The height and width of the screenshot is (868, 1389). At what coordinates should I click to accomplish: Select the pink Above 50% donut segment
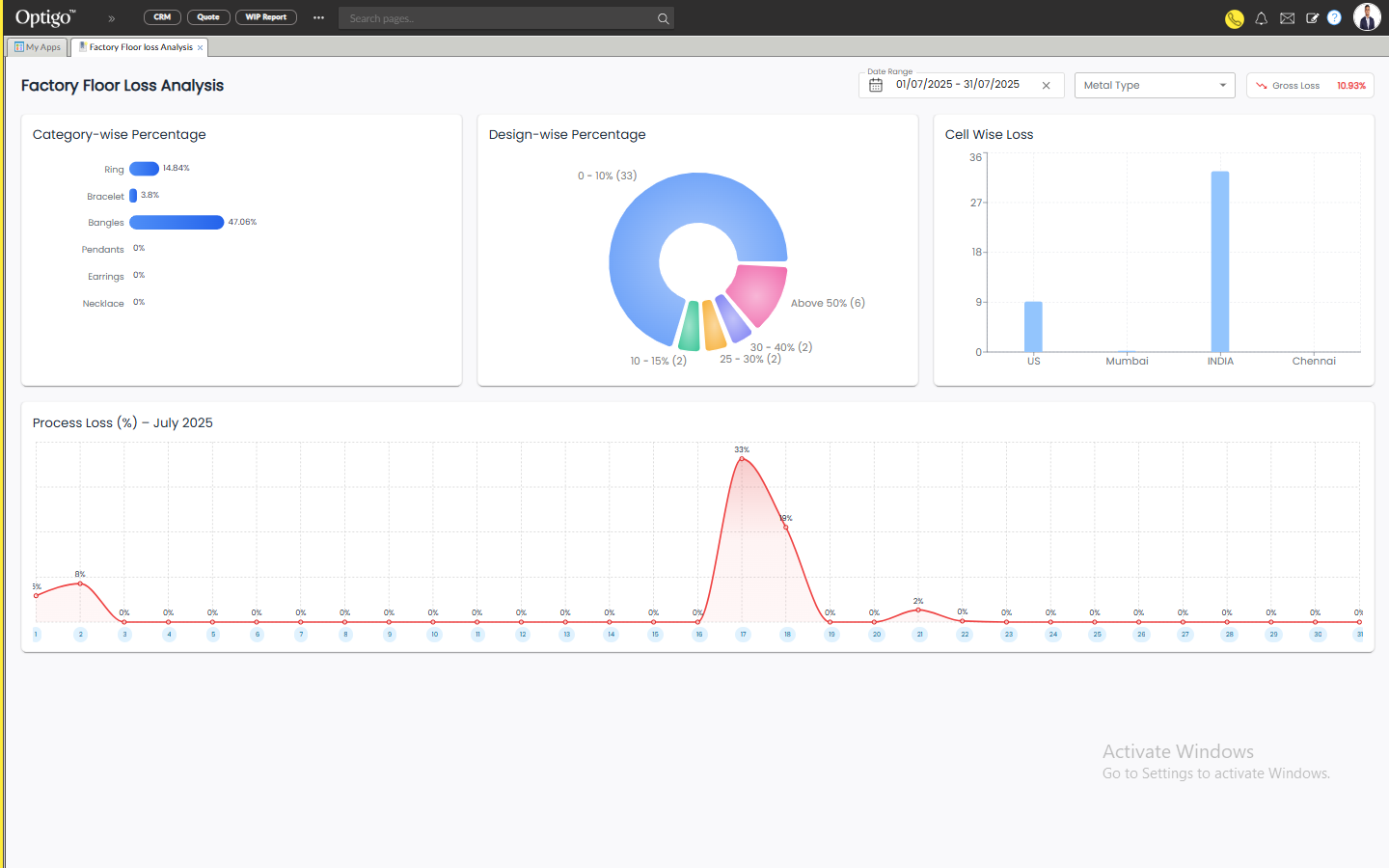[x=759, y=291]
